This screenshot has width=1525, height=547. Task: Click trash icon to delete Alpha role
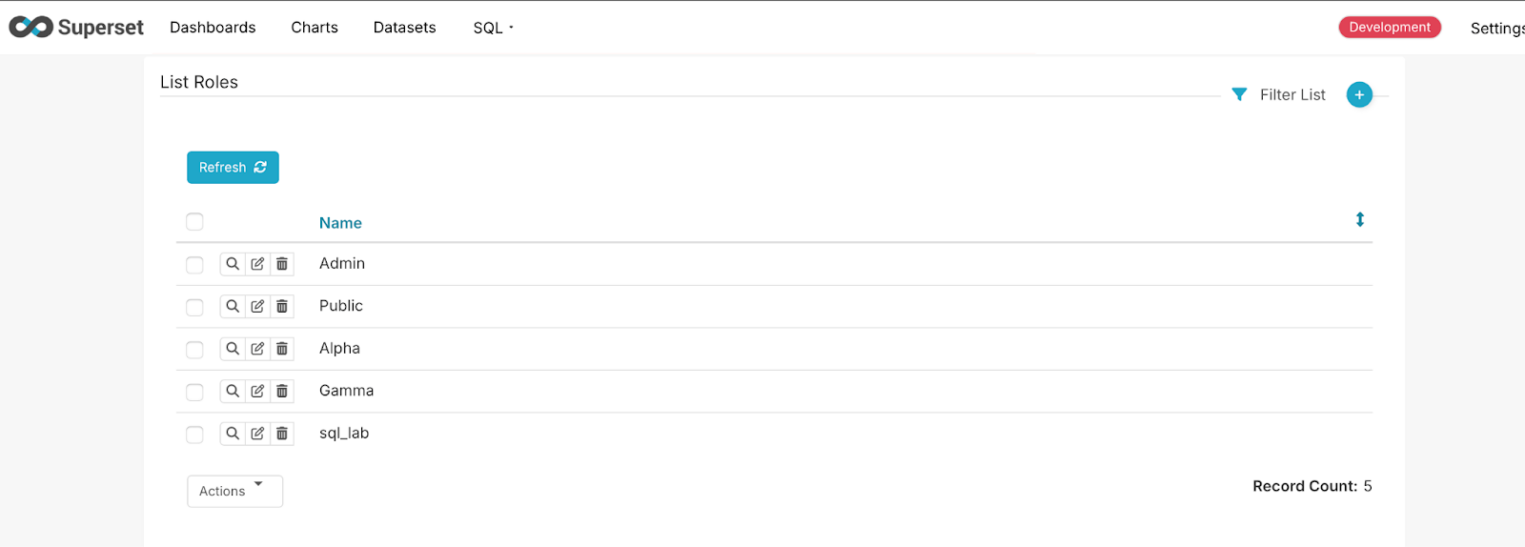(282, 349)
